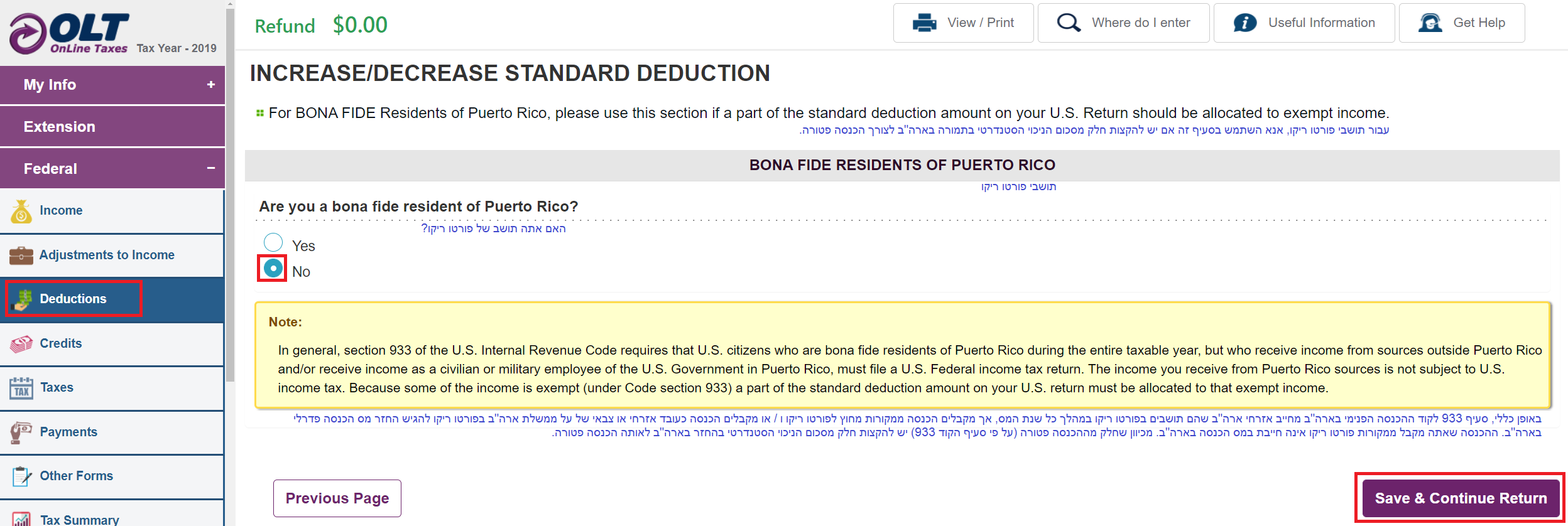Click the printer icon for View / Print

click(924, 23)
